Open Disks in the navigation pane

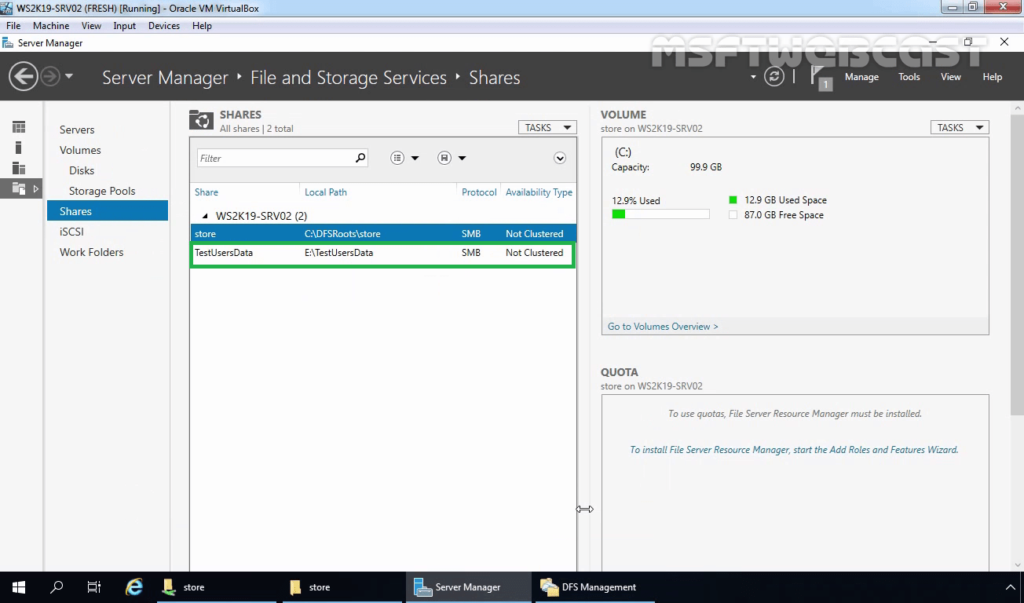[82, 170]
